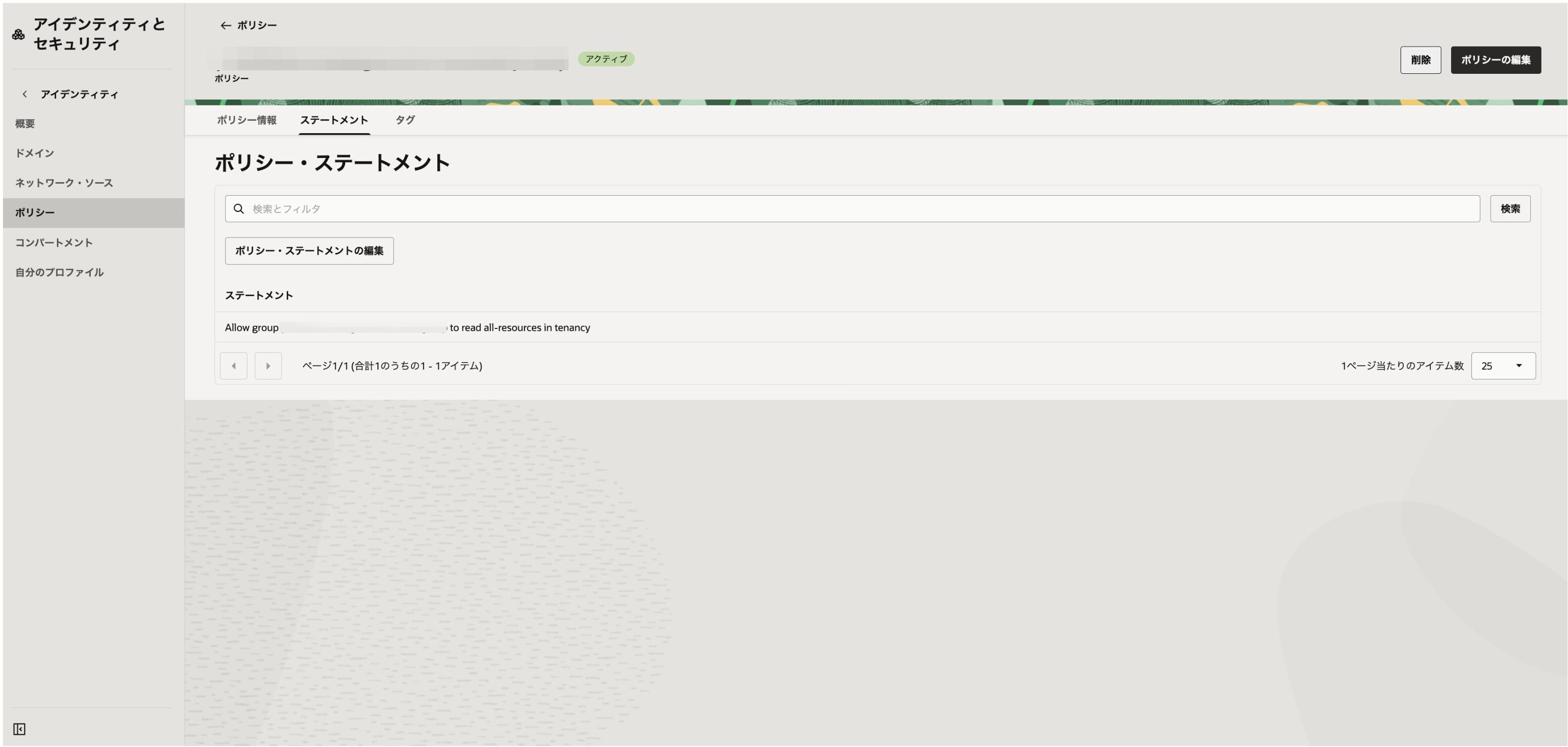Click the magnifier icon in search field

[239, 209]
